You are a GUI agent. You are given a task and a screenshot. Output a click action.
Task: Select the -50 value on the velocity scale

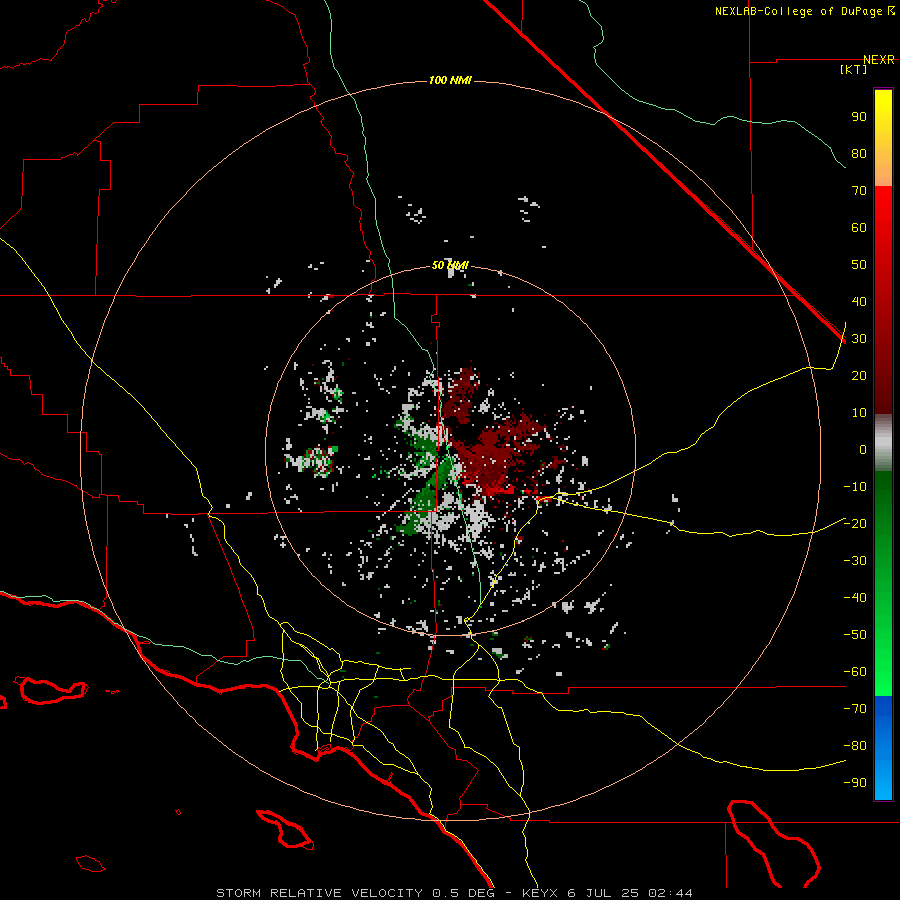855,635
